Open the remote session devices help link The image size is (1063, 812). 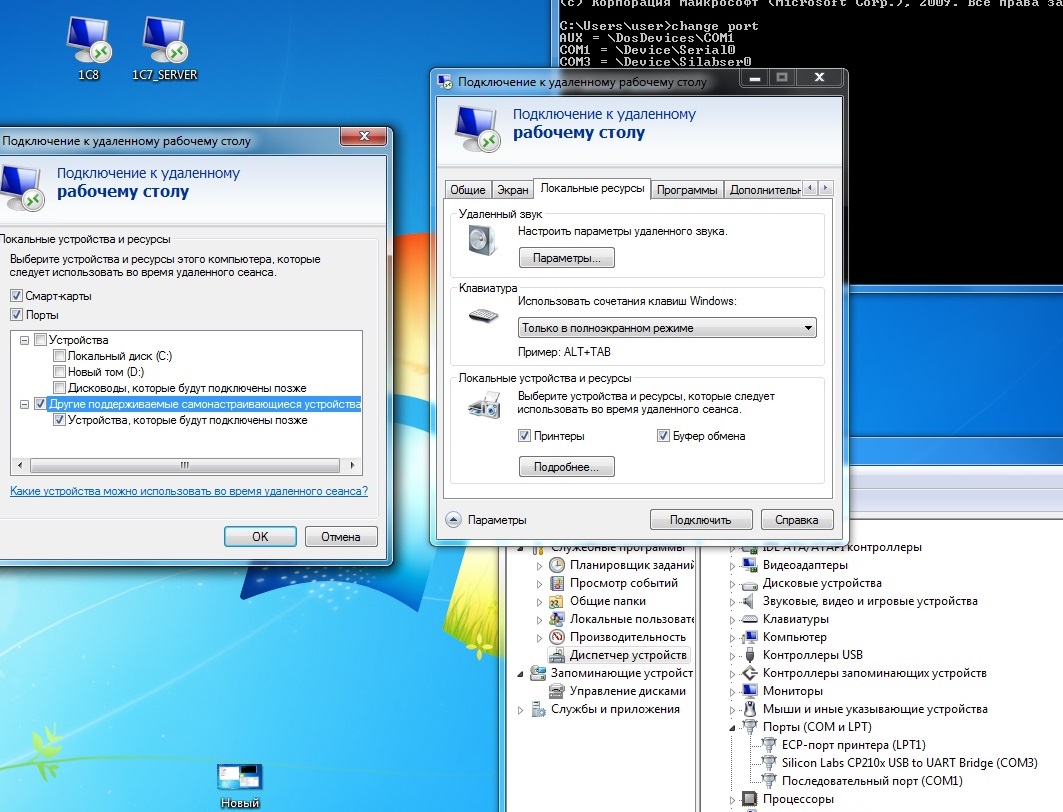(x=189, y=491)
